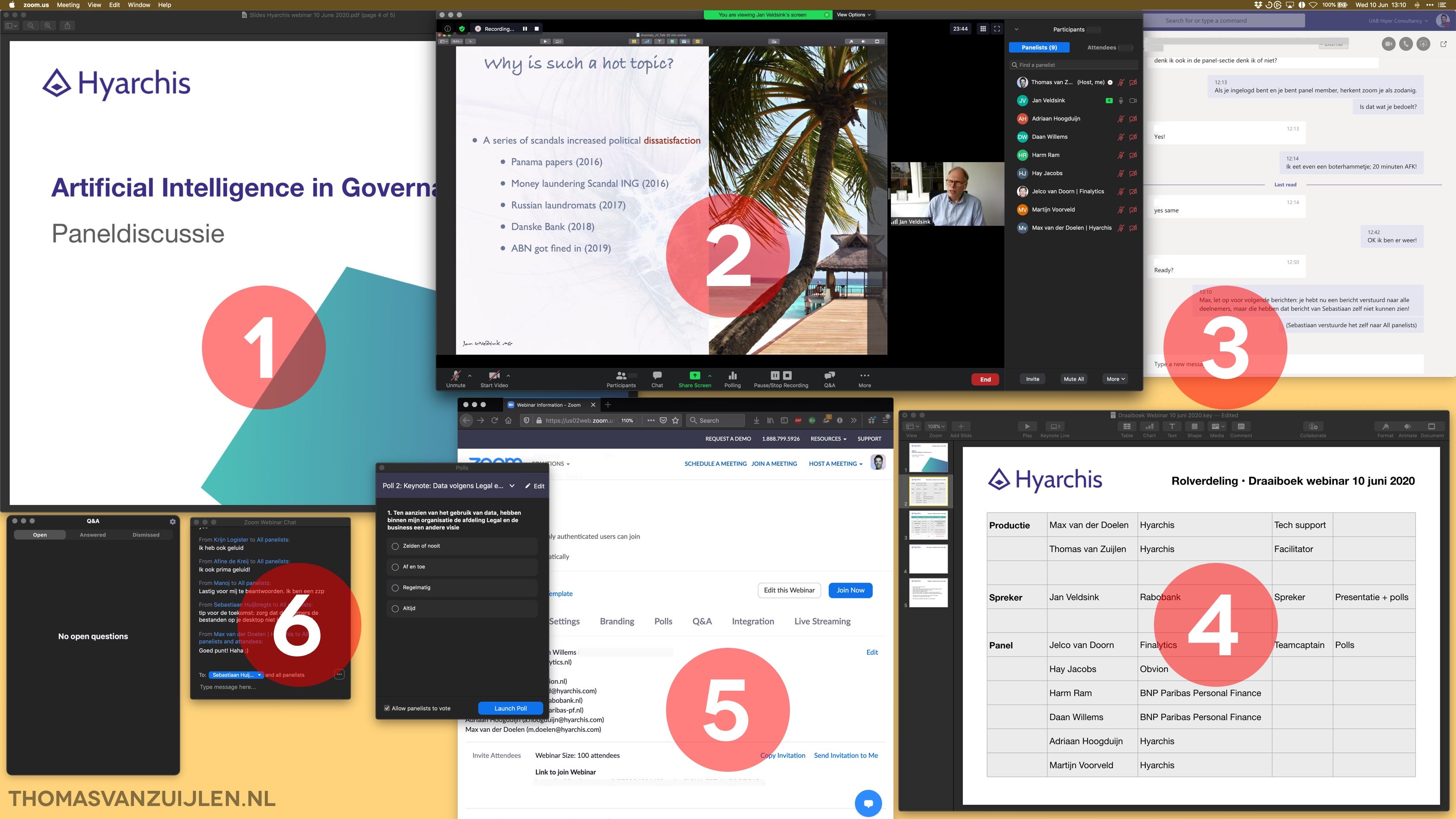This screenshot has height=819, width=1456.
Task: Expand RESOURCES menu on Zoom website
Action: [x=828, y=439]
